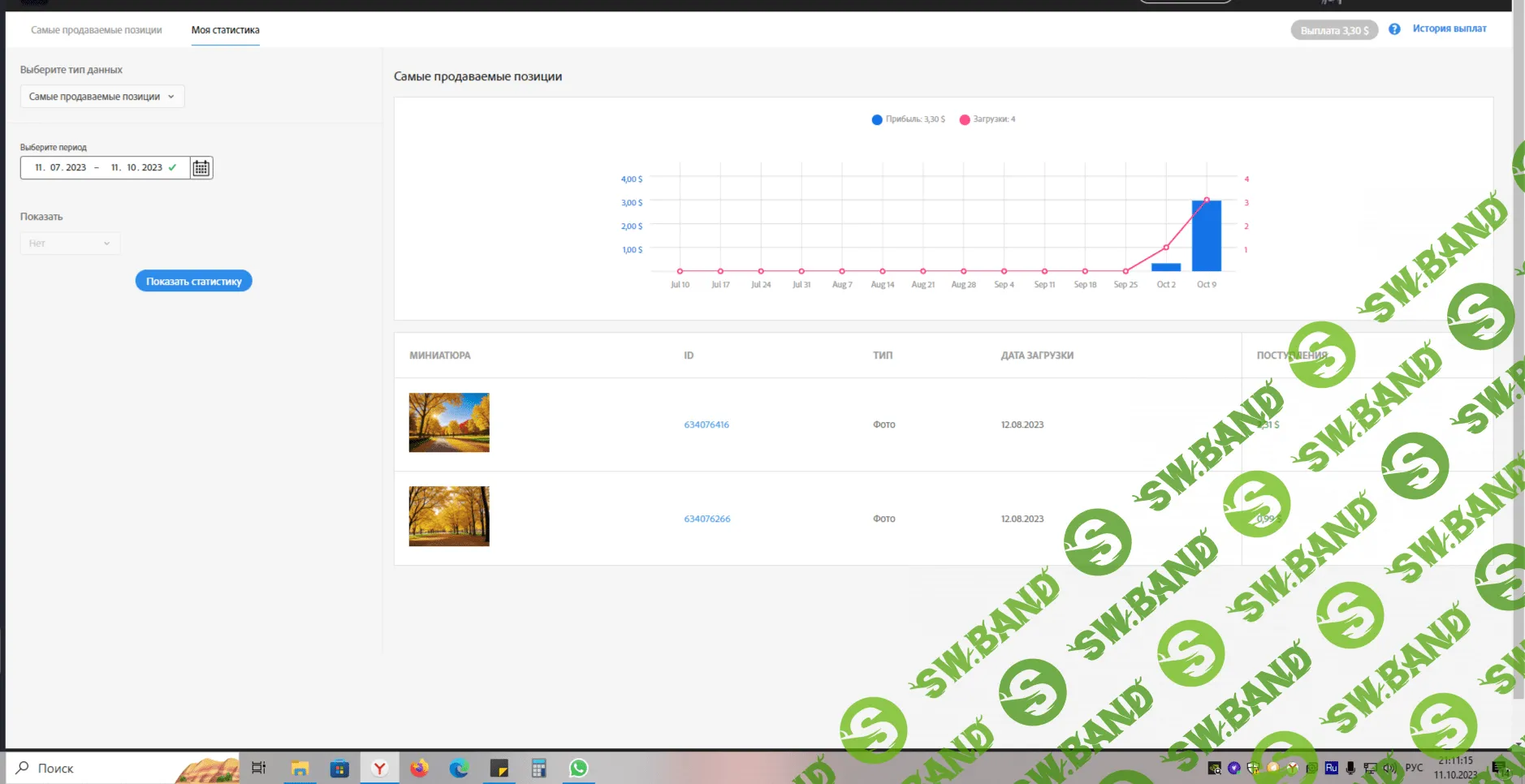Click the Microsoft Store taskbar icon

point(339,768)
